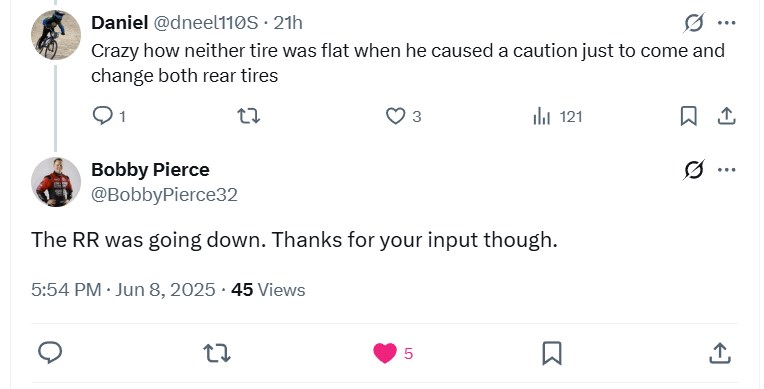Viewport: 764px width, 389px height.
Task: Open Daniel's profile picture
Action: tap(56, 35)
